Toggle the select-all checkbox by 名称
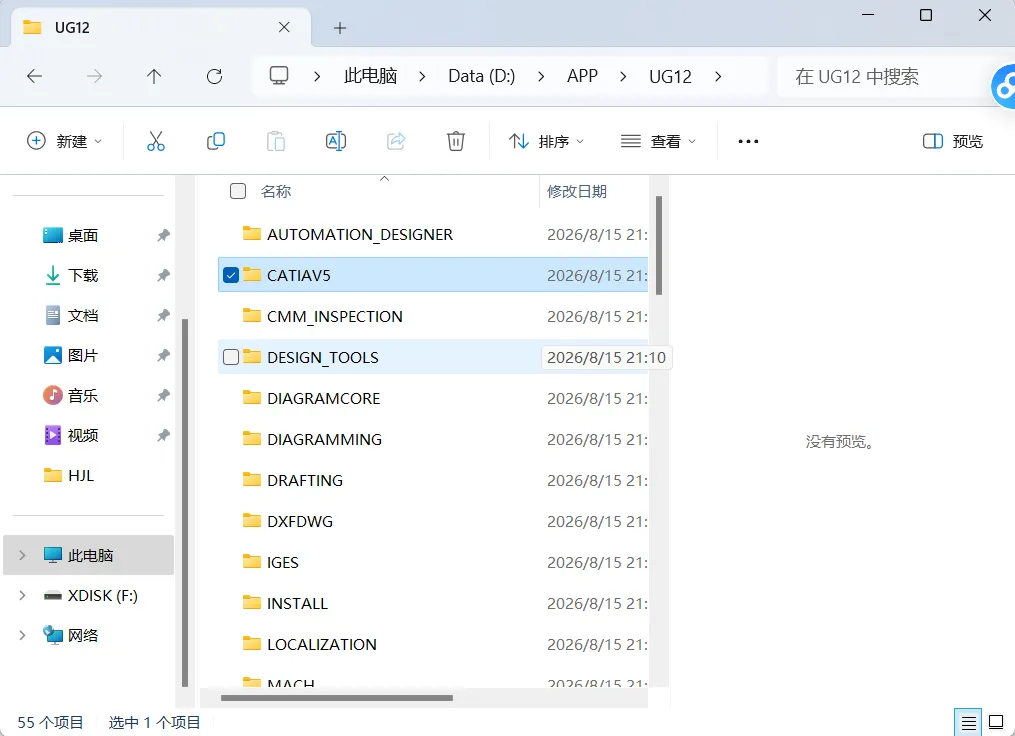Image resolution: width=1015 pixels, height=736 pixels. [x=238, y=191]
